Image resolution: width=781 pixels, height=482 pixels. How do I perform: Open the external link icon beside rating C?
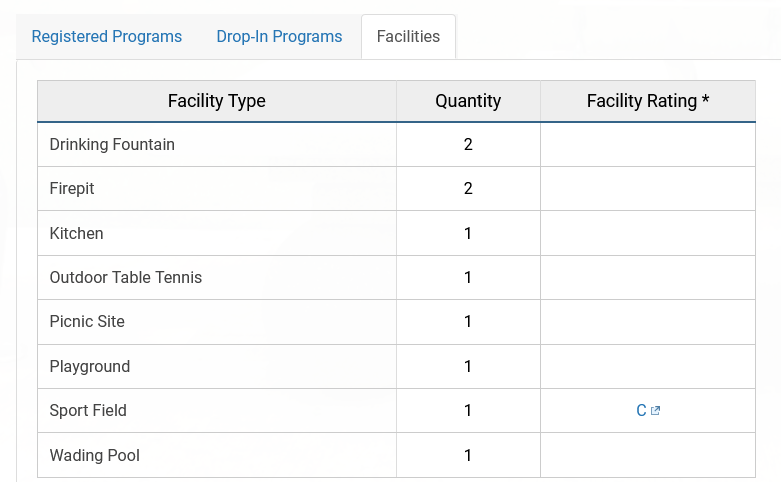tap(655, 411)
